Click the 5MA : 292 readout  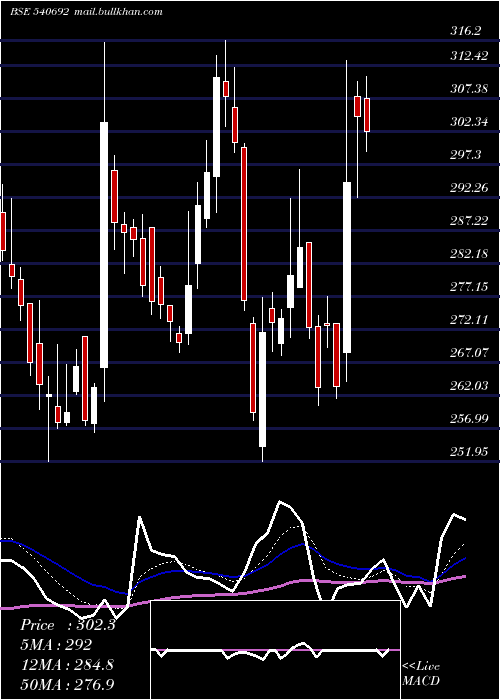pos(56,645)
